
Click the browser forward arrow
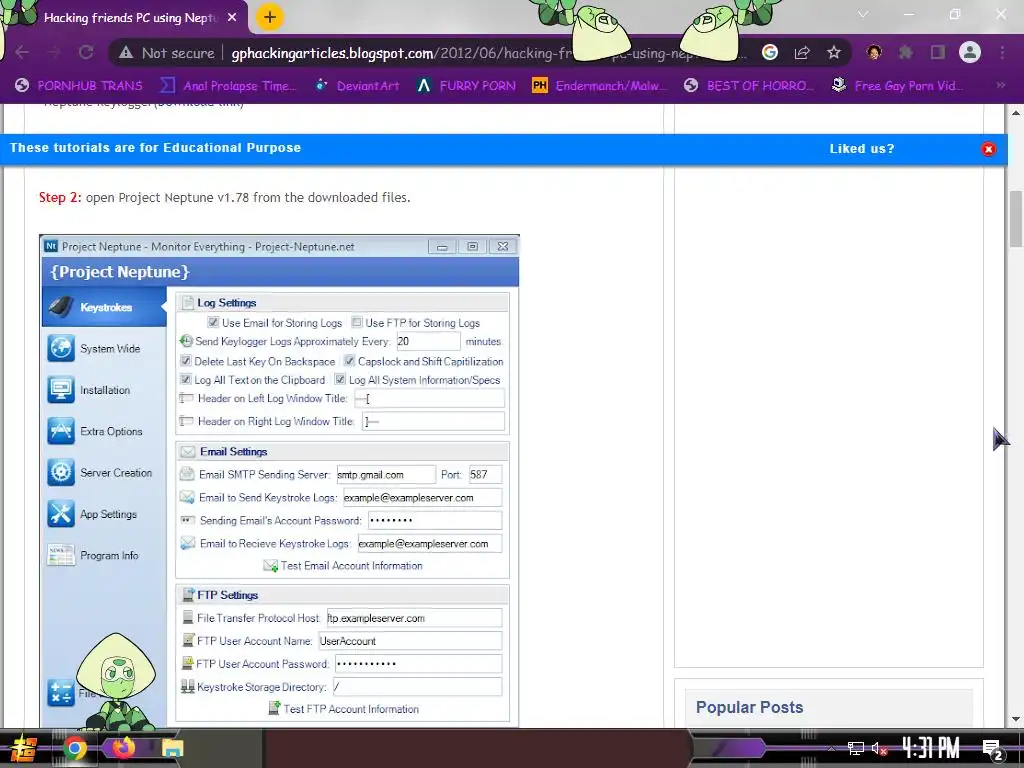[x=54, y=52]
